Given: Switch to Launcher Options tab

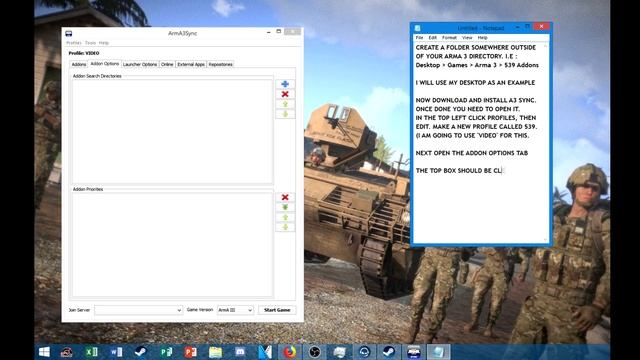Looking at the screenshot, I should coord(140,64).
